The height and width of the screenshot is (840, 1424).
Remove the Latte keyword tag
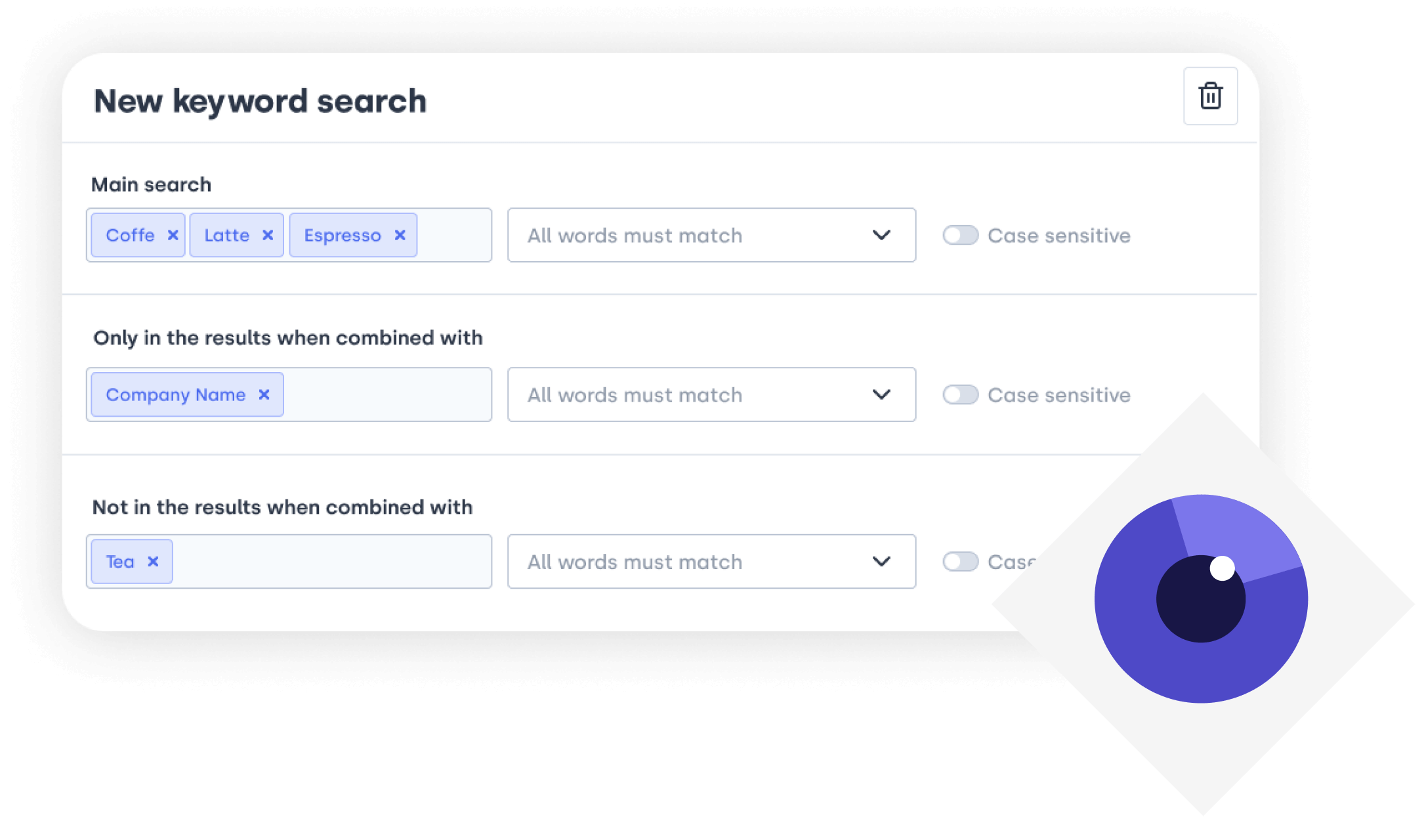[x=268, y=235]
